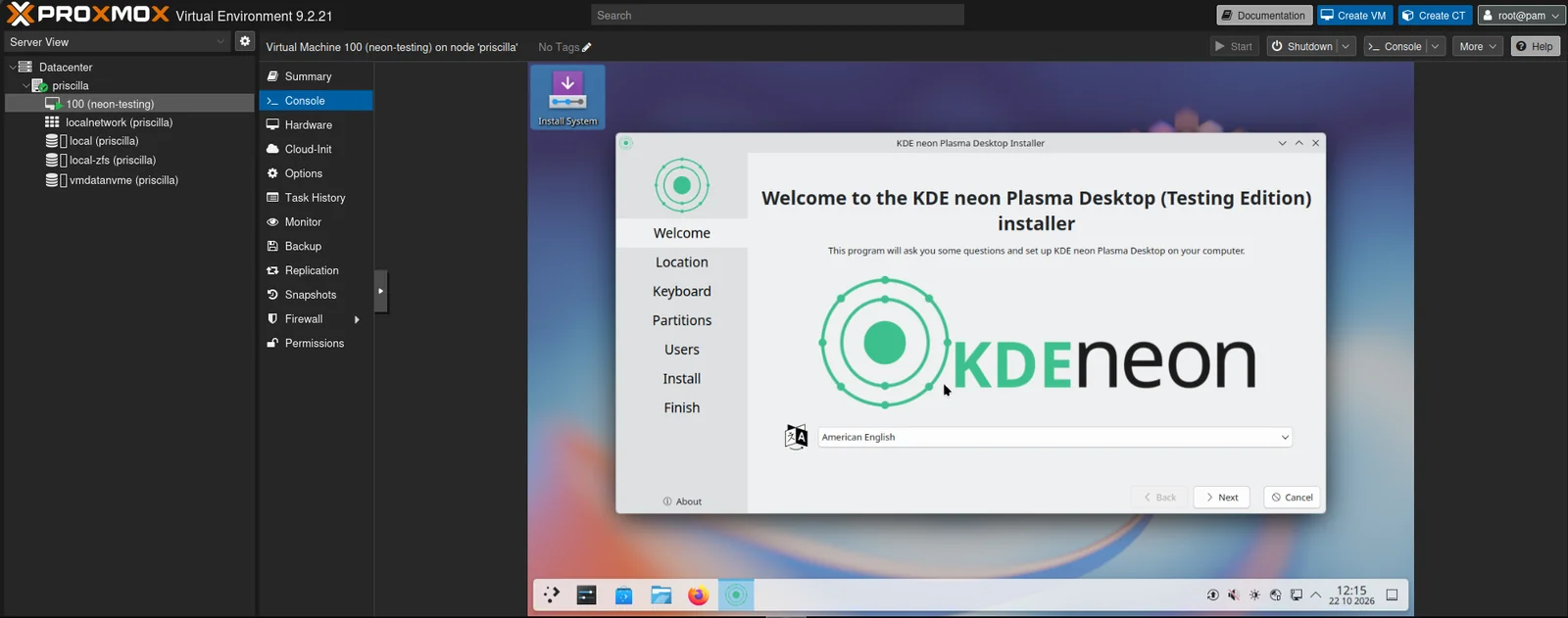Click the Show Desktop taskbar button

(1392, 594)
